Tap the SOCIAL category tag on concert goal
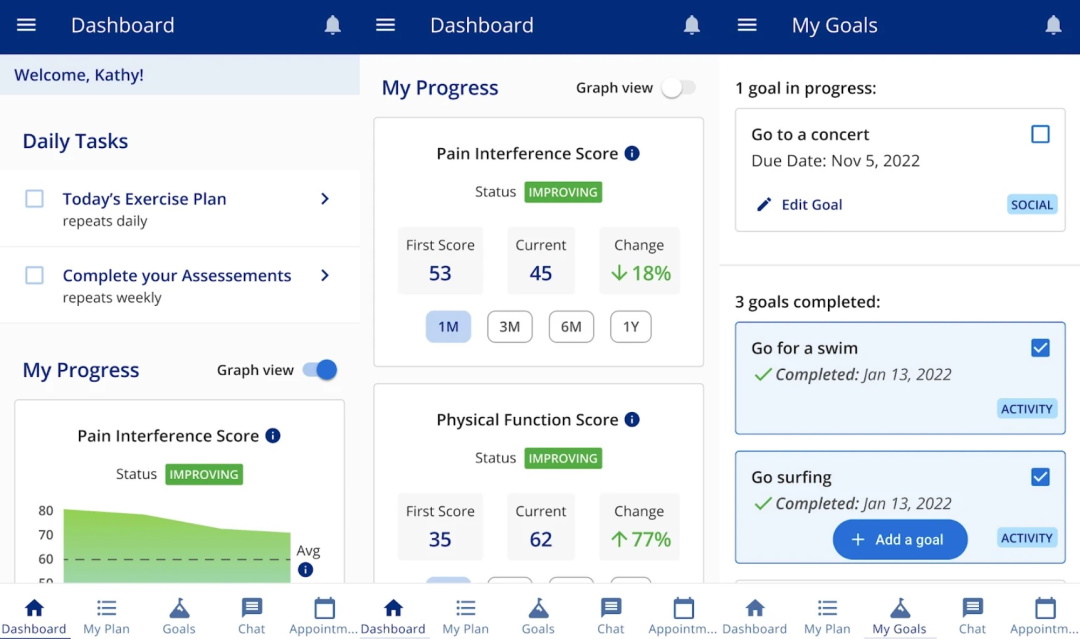This screenshot has width=1080, height=639. [x=1031, y=205]
